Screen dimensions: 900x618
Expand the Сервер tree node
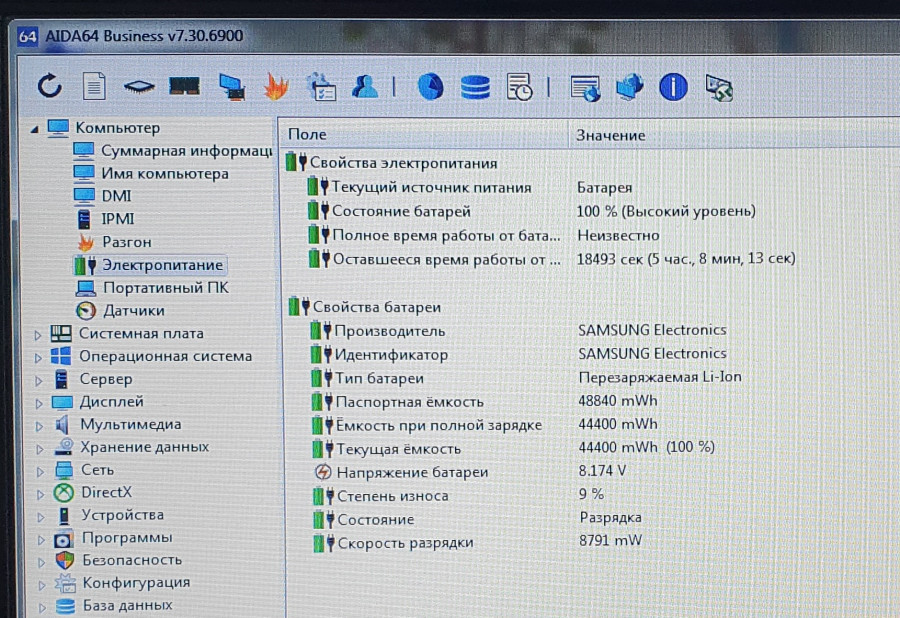38,380
